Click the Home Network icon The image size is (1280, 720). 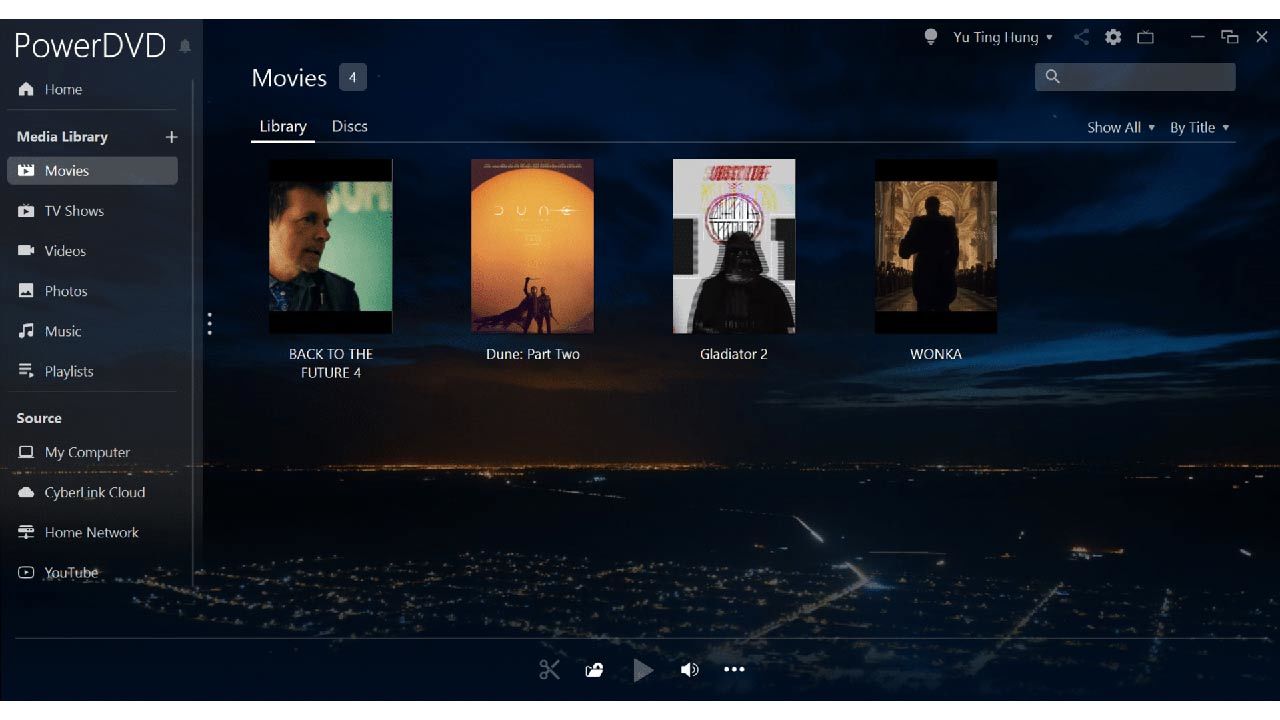(x=26, y=532)
